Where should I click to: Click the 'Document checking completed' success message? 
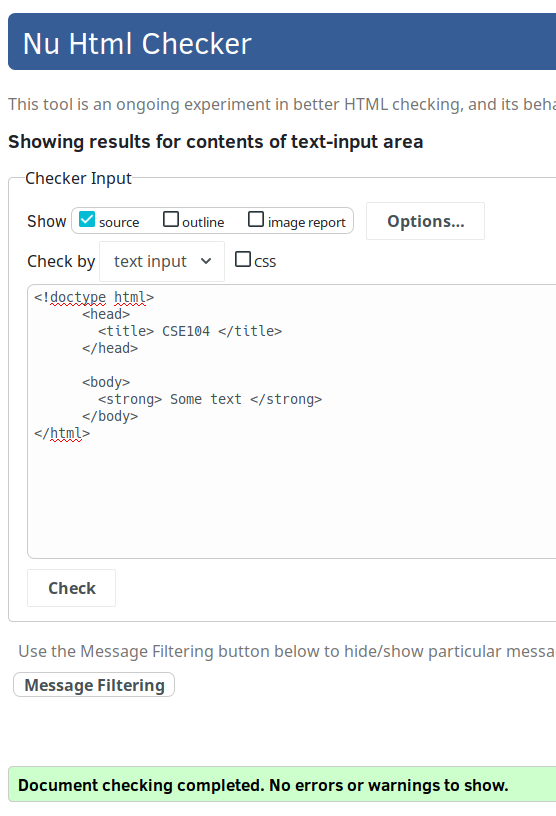(x=263, y=785)
